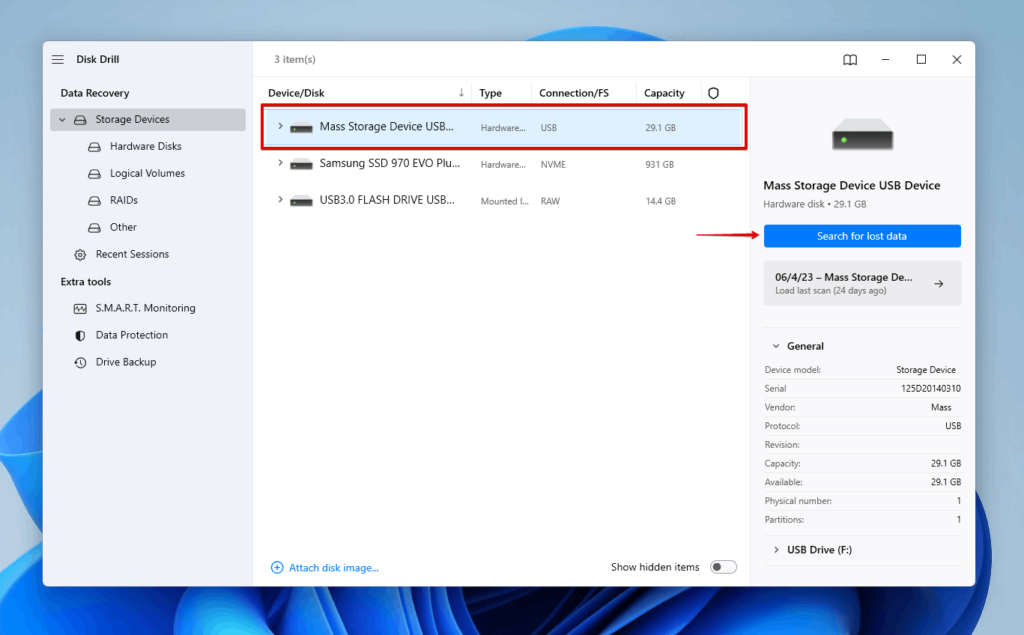
Task: Open Drive Backup tool
Action: [x=125, y=362]
